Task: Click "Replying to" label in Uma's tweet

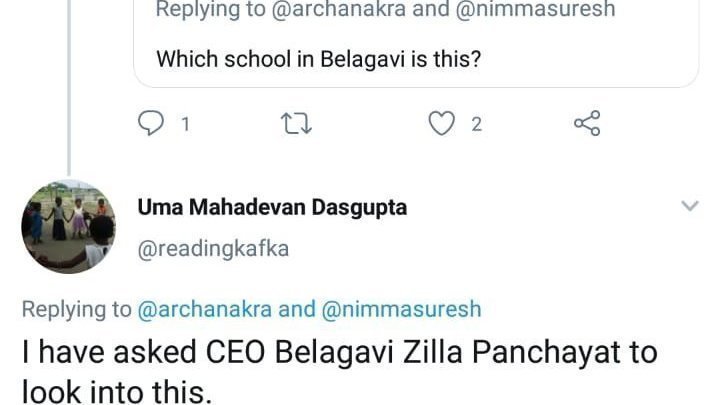Action: (76, 309)
